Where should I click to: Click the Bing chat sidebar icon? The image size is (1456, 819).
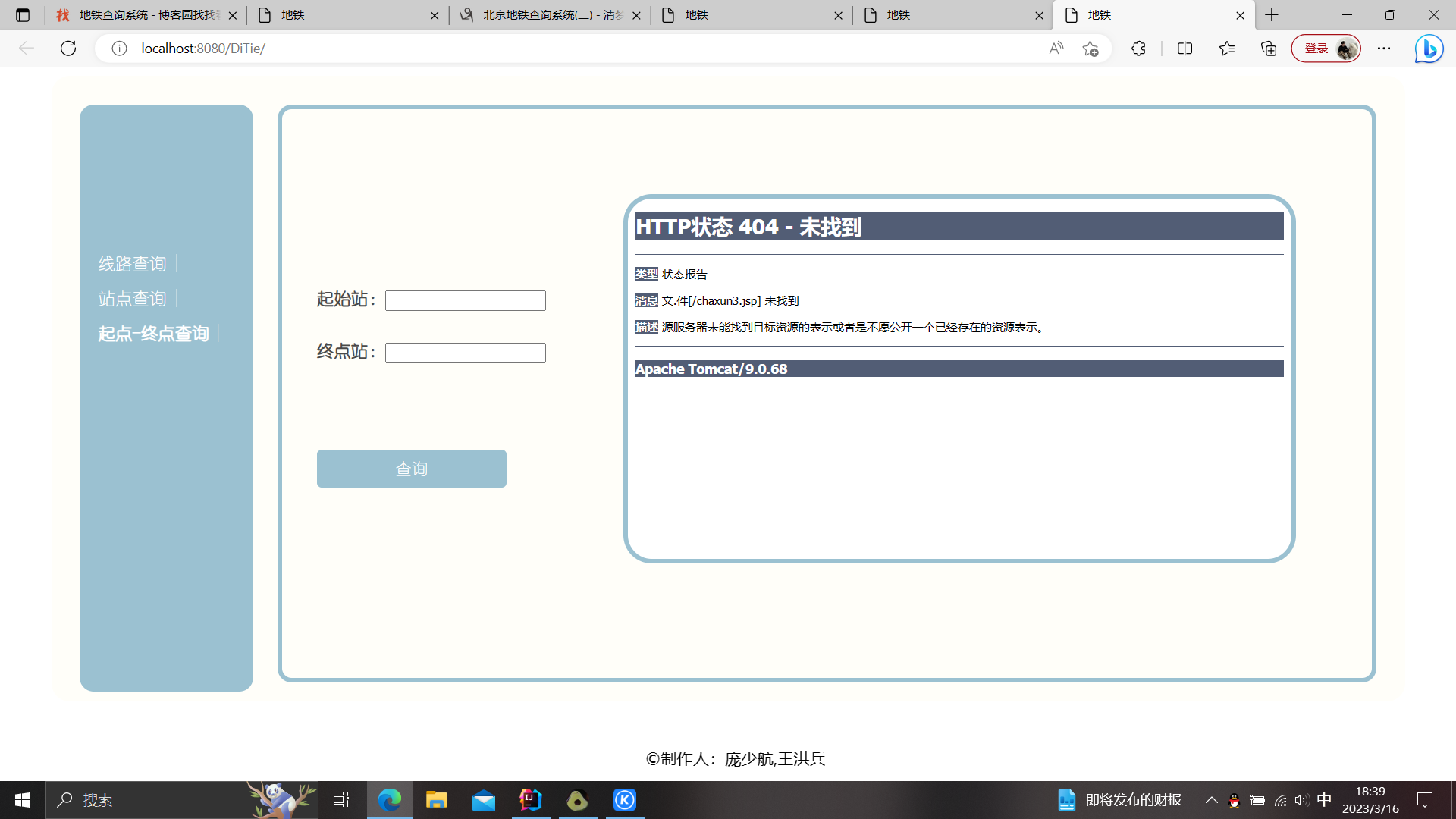1429,49
